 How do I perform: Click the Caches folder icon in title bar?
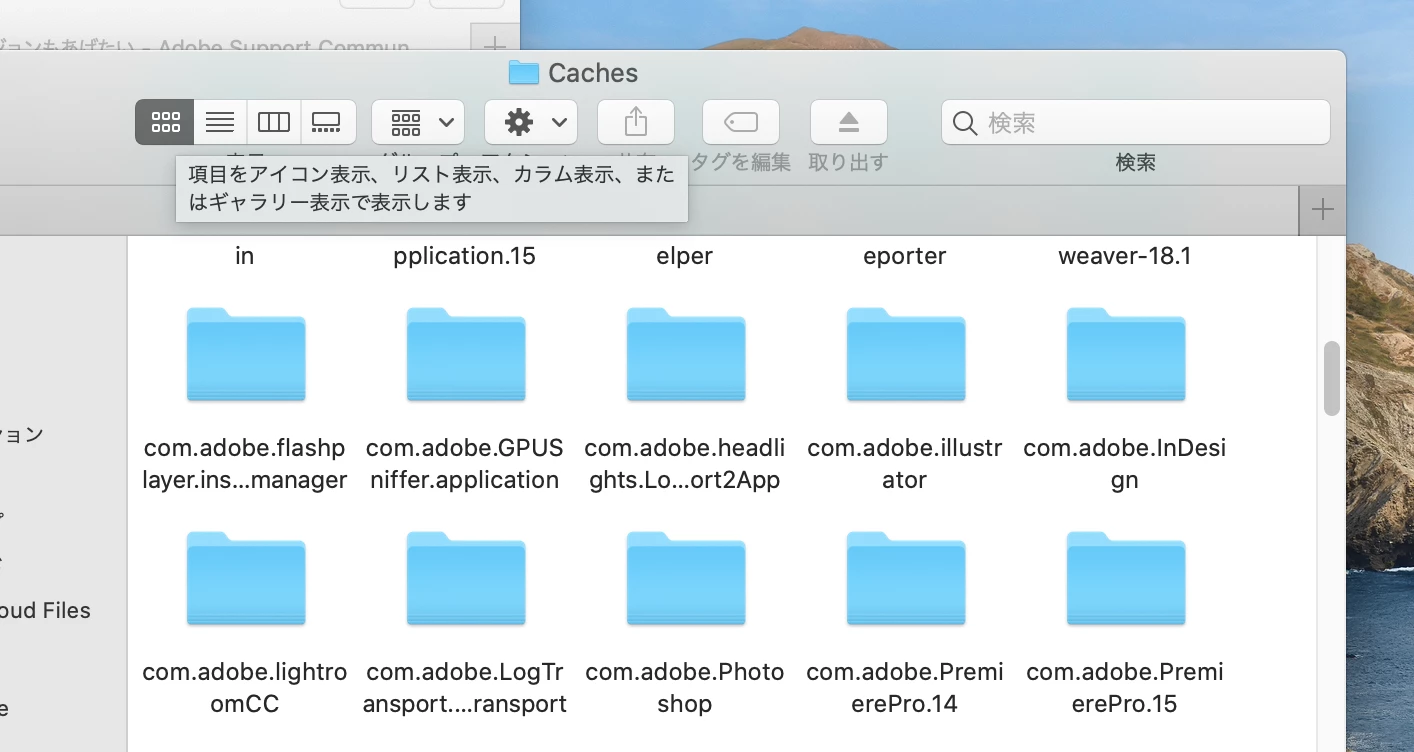523,73
